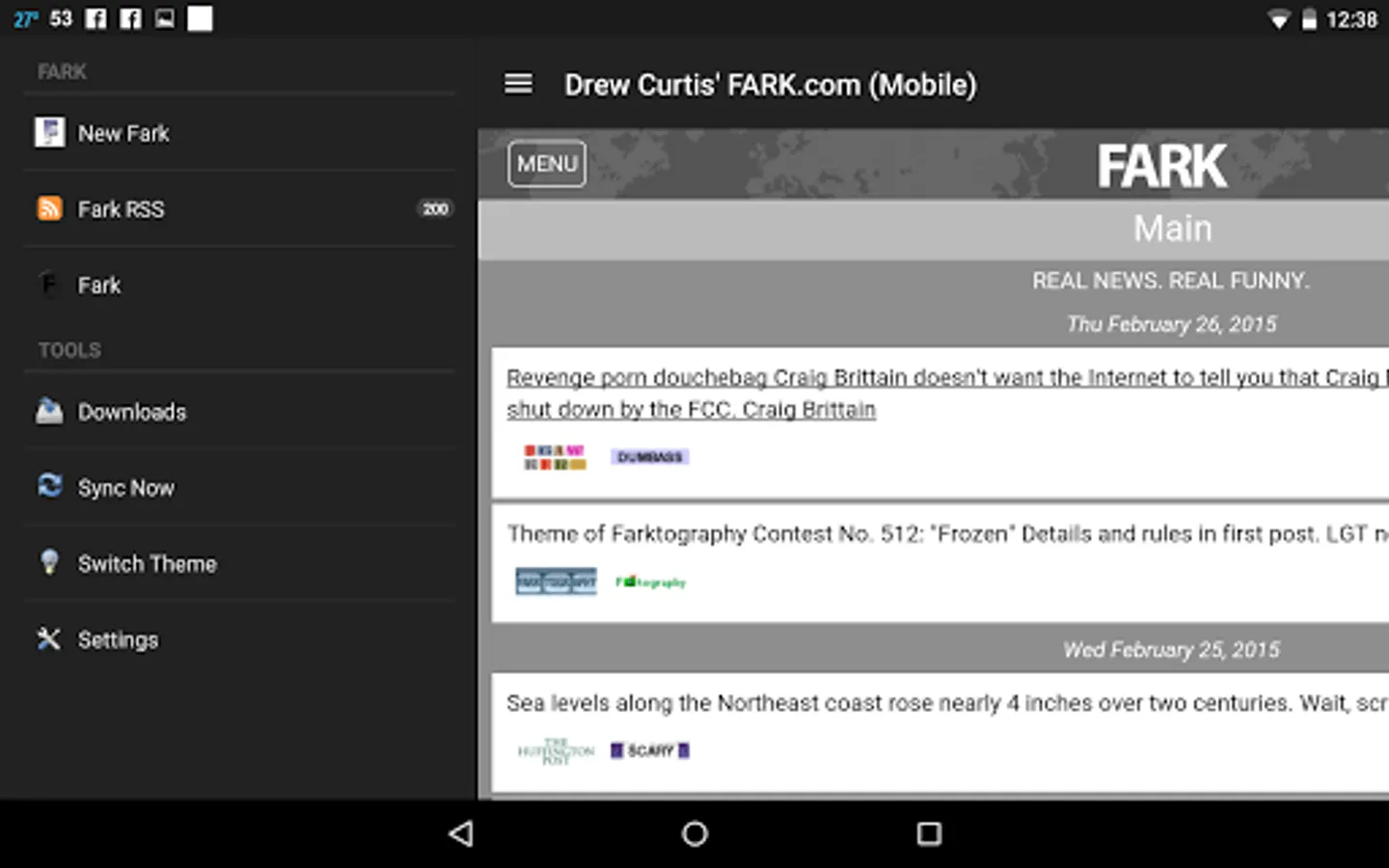Open the Settings tools icon
Image resolution: width=1389 pixels, height=868 pixels.
pos(49,638)
